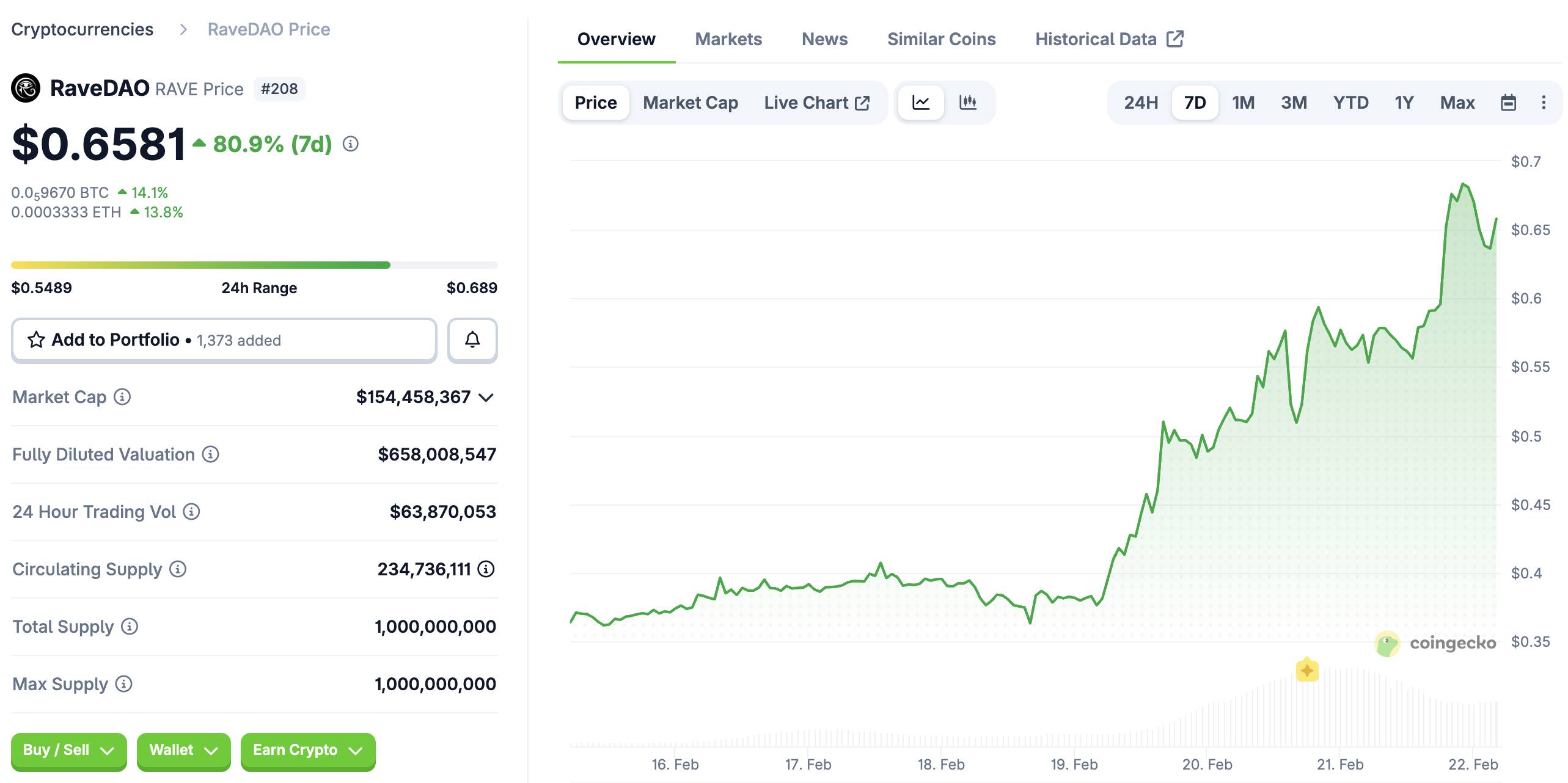
Task: Click the RaveDAO coin logo
Action: pyautogui.click(x=26, y=89)
